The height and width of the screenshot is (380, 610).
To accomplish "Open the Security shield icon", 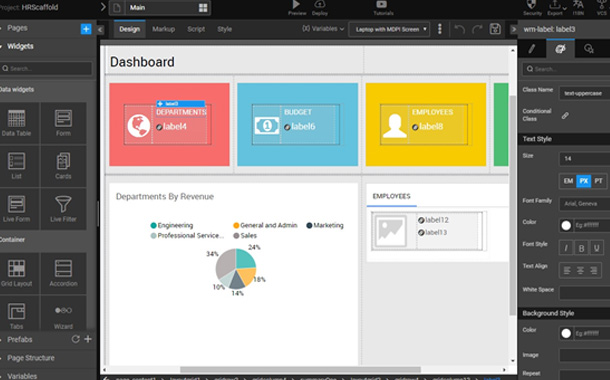I will coord(531,4).
